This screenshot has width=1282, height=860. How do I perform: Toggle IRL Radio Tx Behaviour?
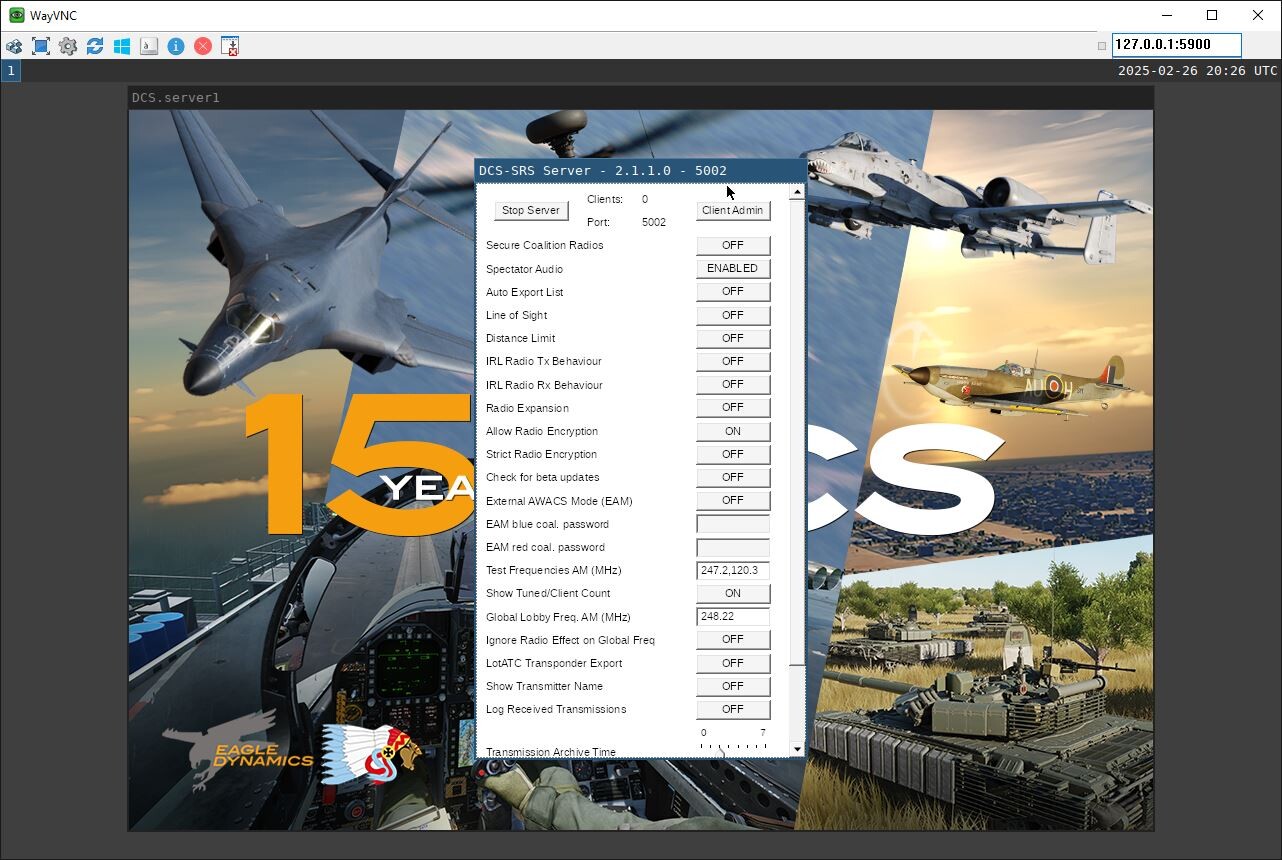[733, 361]
